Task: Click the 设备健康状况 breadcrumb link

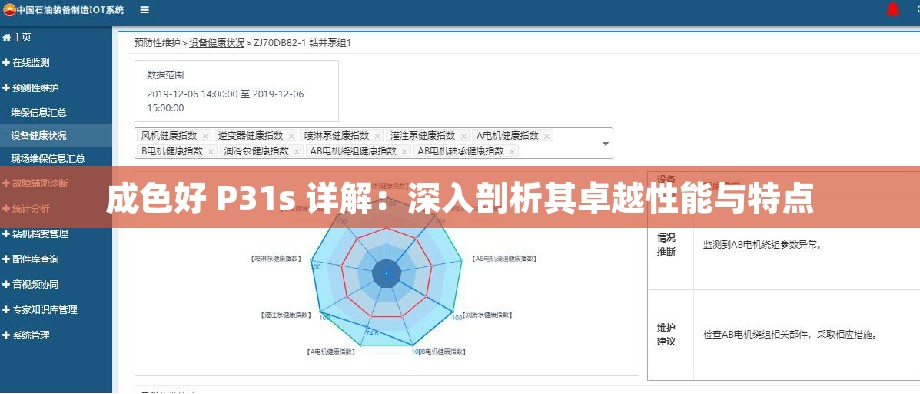Action: tap(217, 43)
